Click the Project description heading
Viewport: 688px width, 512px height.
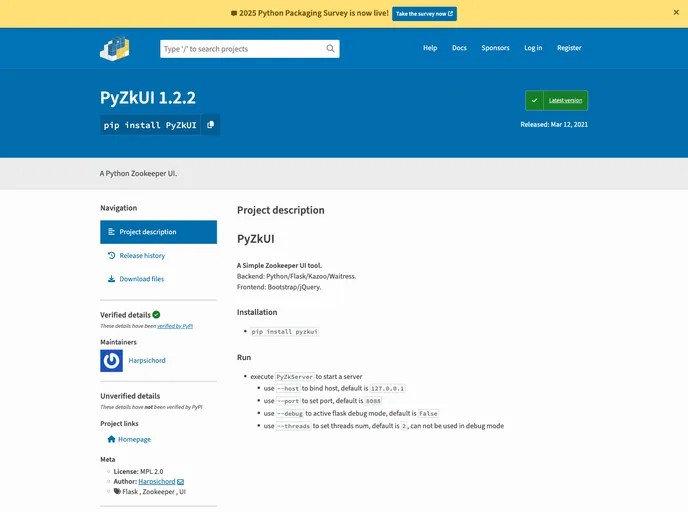point(281,210)
